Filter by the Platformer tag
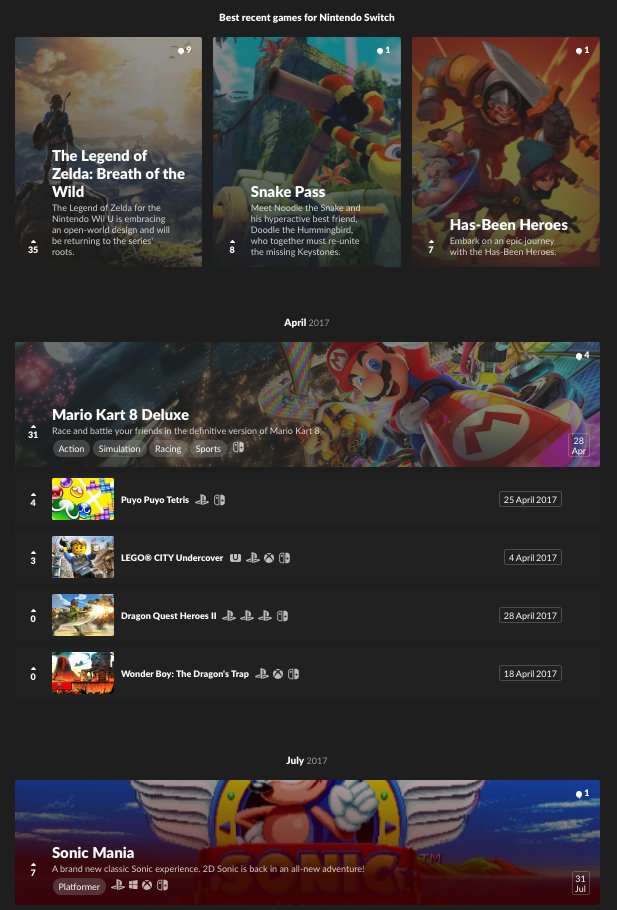This screenshot has height=910, width=617. 79,887
